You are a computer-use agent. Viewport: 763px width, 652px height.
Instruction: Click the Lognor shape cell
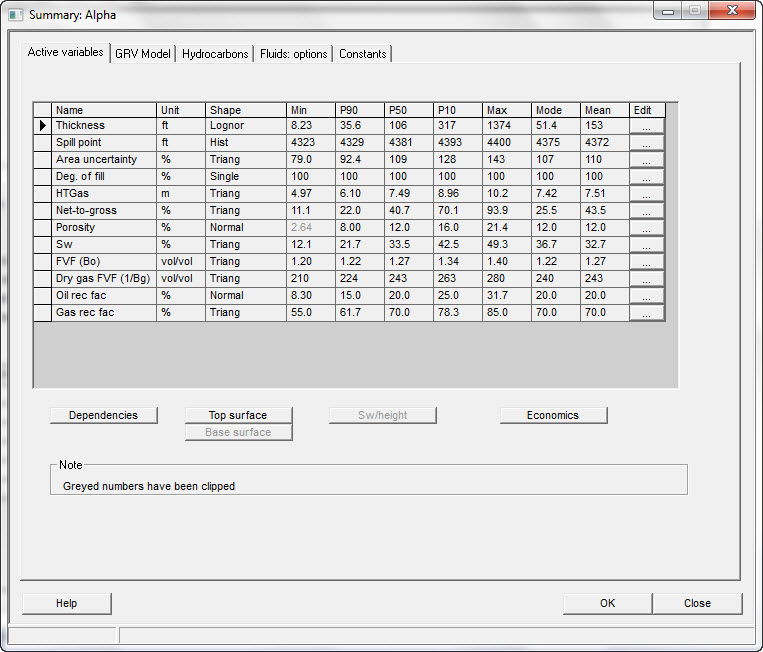[x=246, y=126]
